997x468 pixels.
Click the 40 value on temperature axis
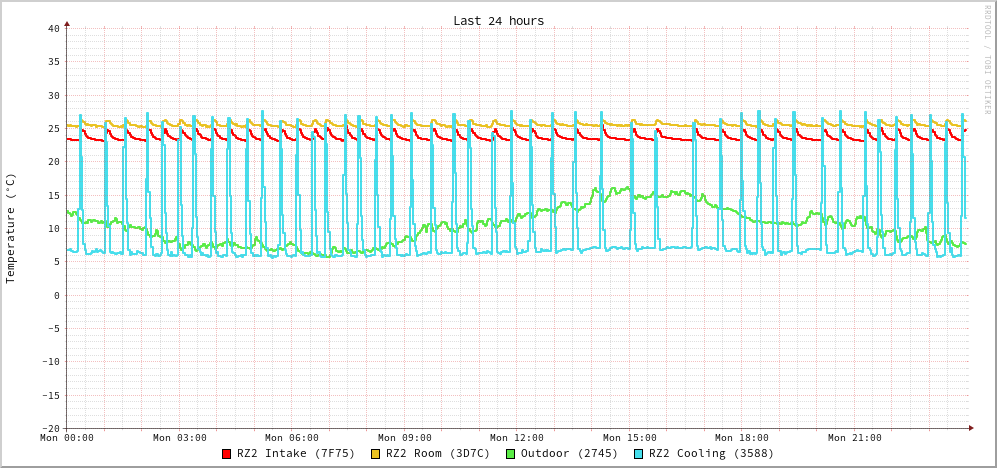click(x=53, y=28)
